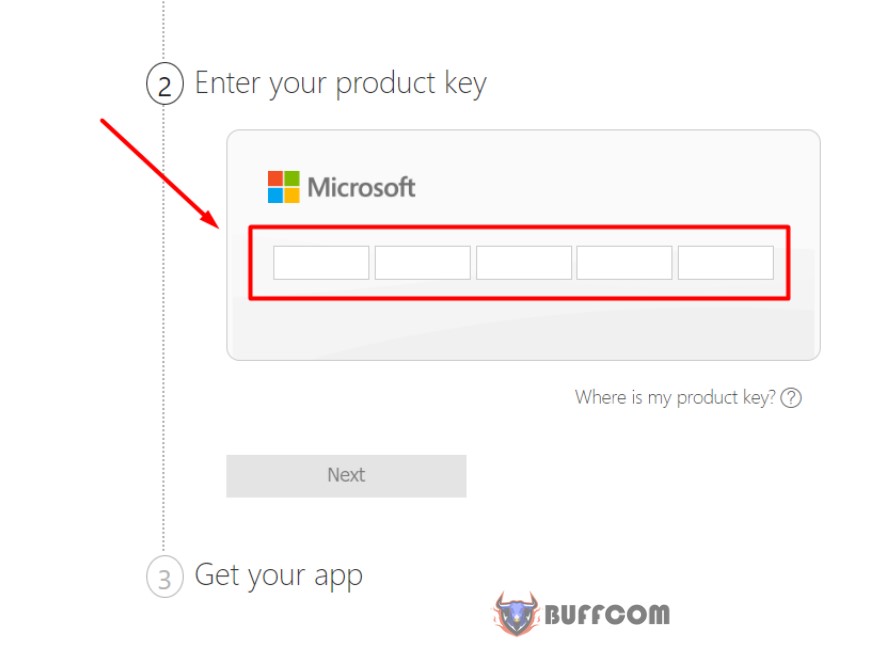Expand the 'Get your app' step
Screen dimensions: 886x646
[x=279, y=576]
